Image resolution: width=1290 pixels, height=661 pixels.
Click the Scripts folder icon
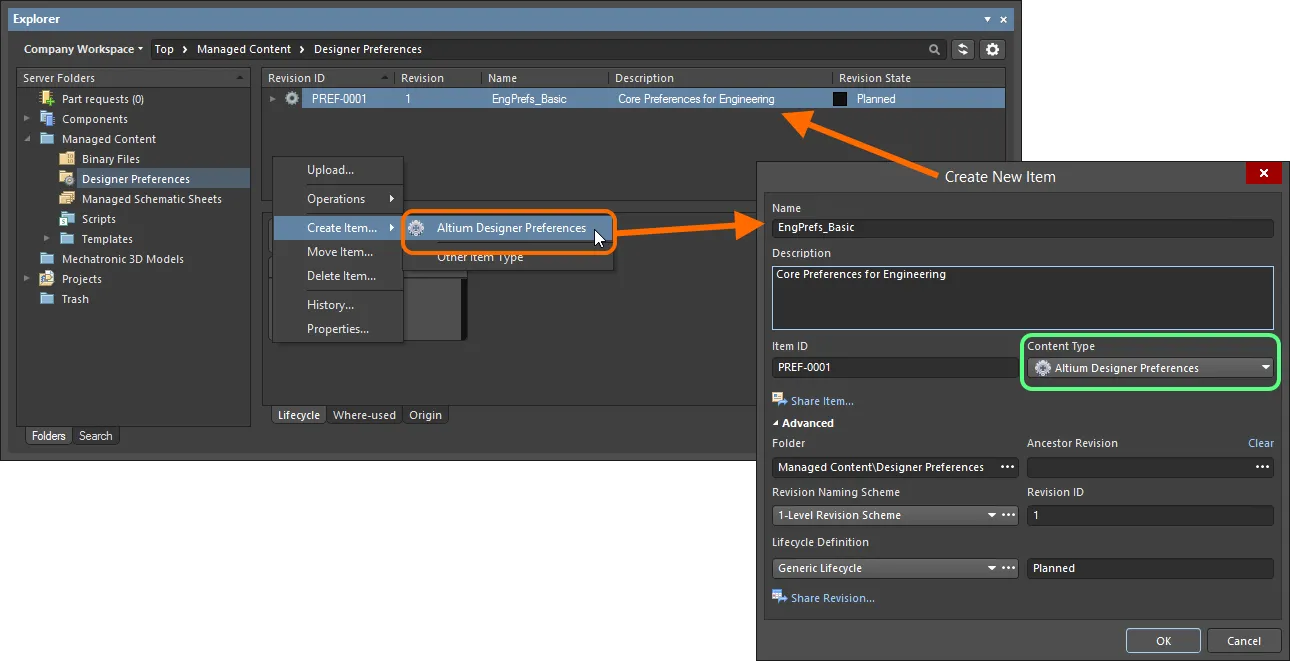[x=67, y=218]
